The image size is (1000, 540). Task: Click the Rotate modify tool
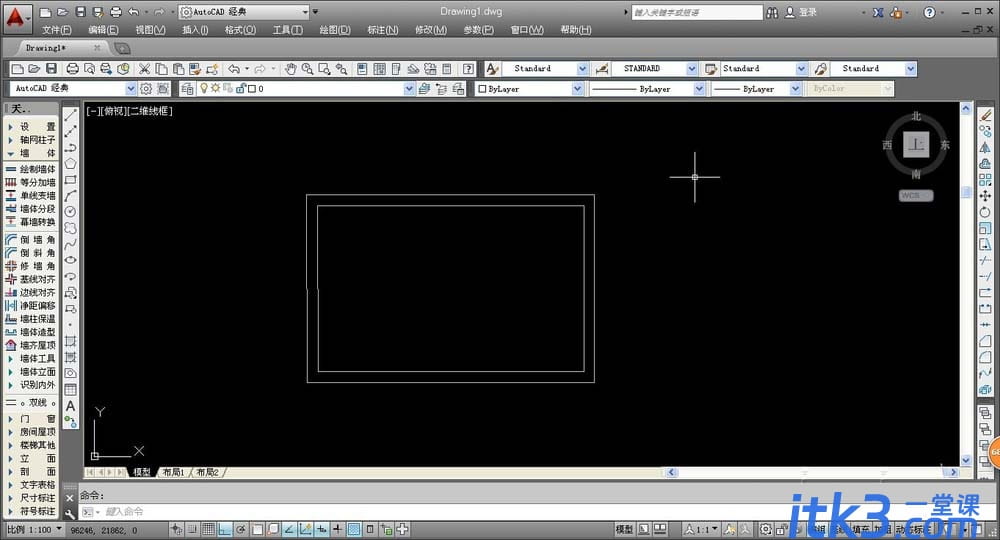click(x=985, y=212)
